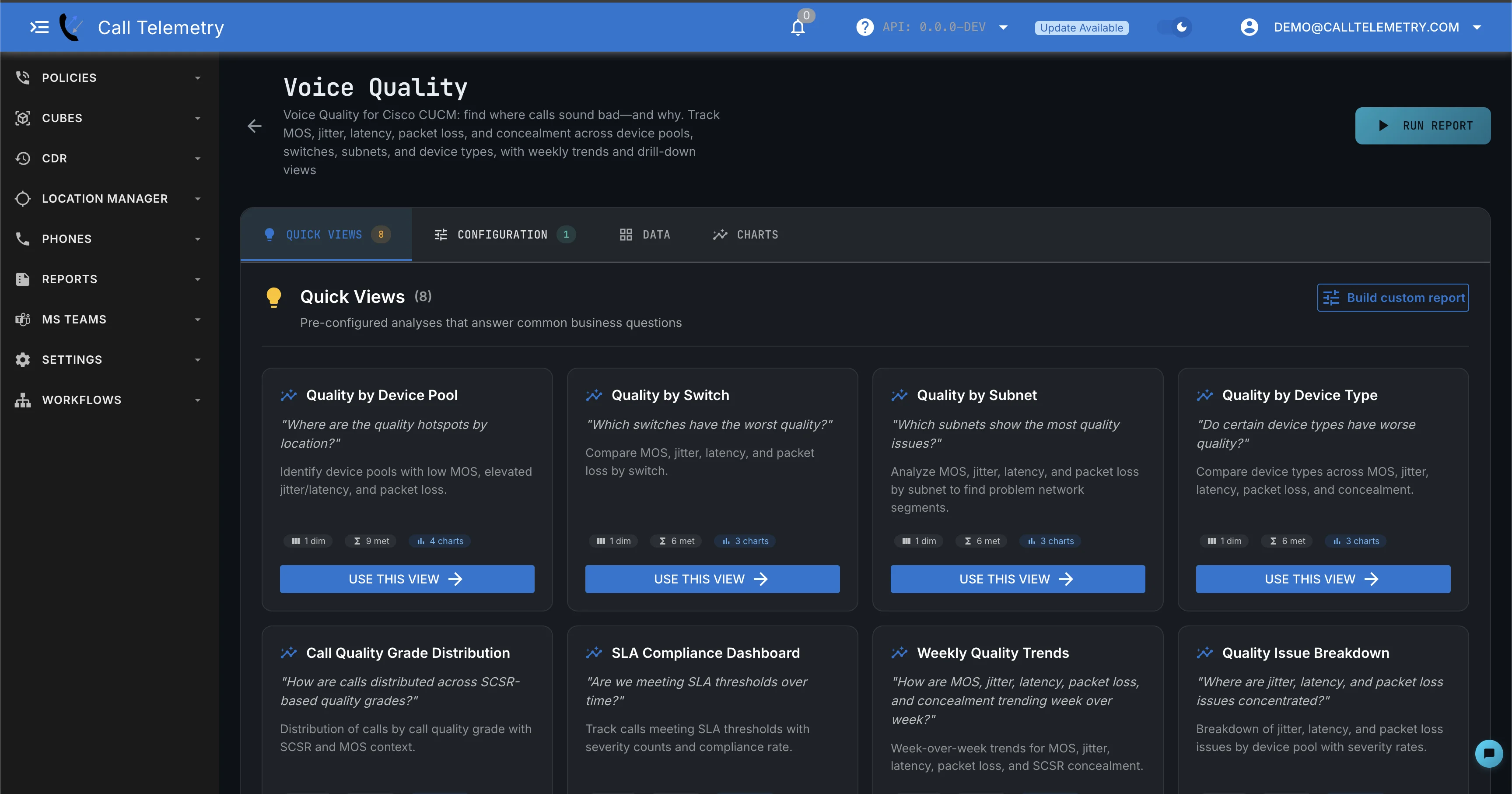Click the 6 met chip on Quality by Device Type card

(1287, 541)
